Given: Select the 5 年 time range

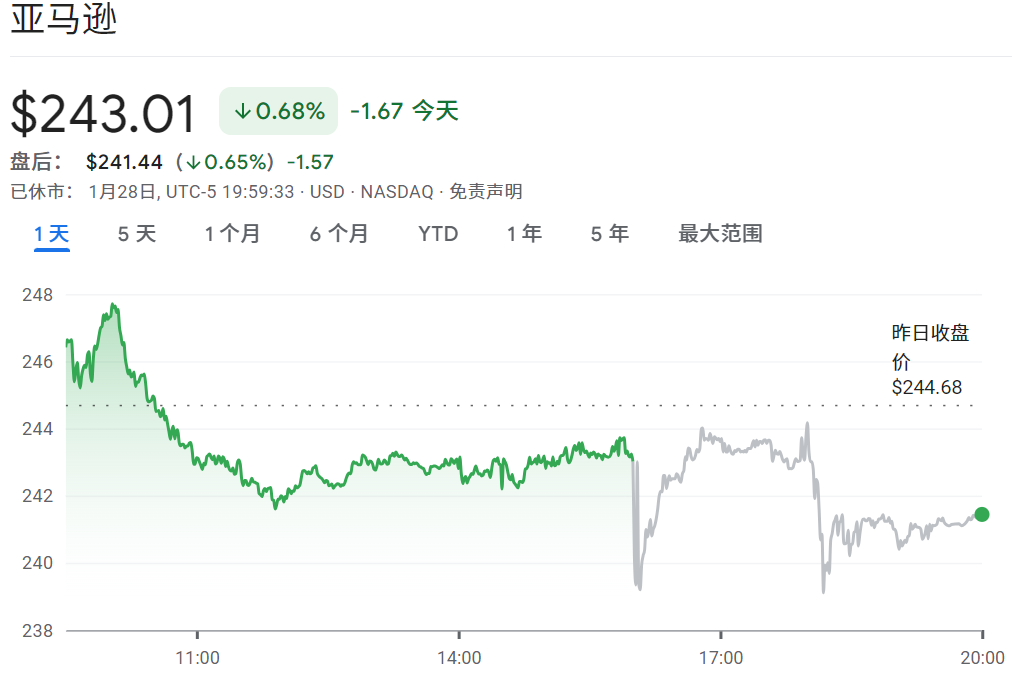Looking at the screenshot, I should pos(607,233).
